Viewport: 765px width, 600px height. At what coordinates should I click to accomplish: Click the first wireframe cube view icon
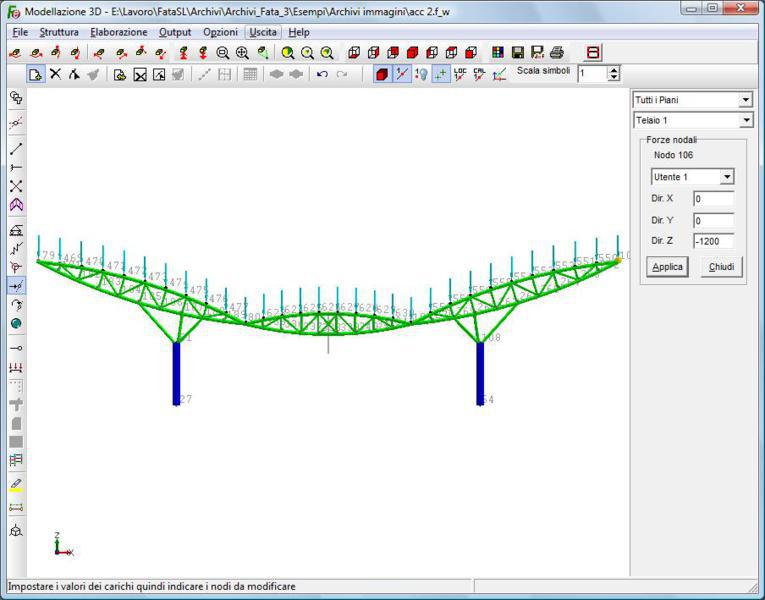[354, 53]
